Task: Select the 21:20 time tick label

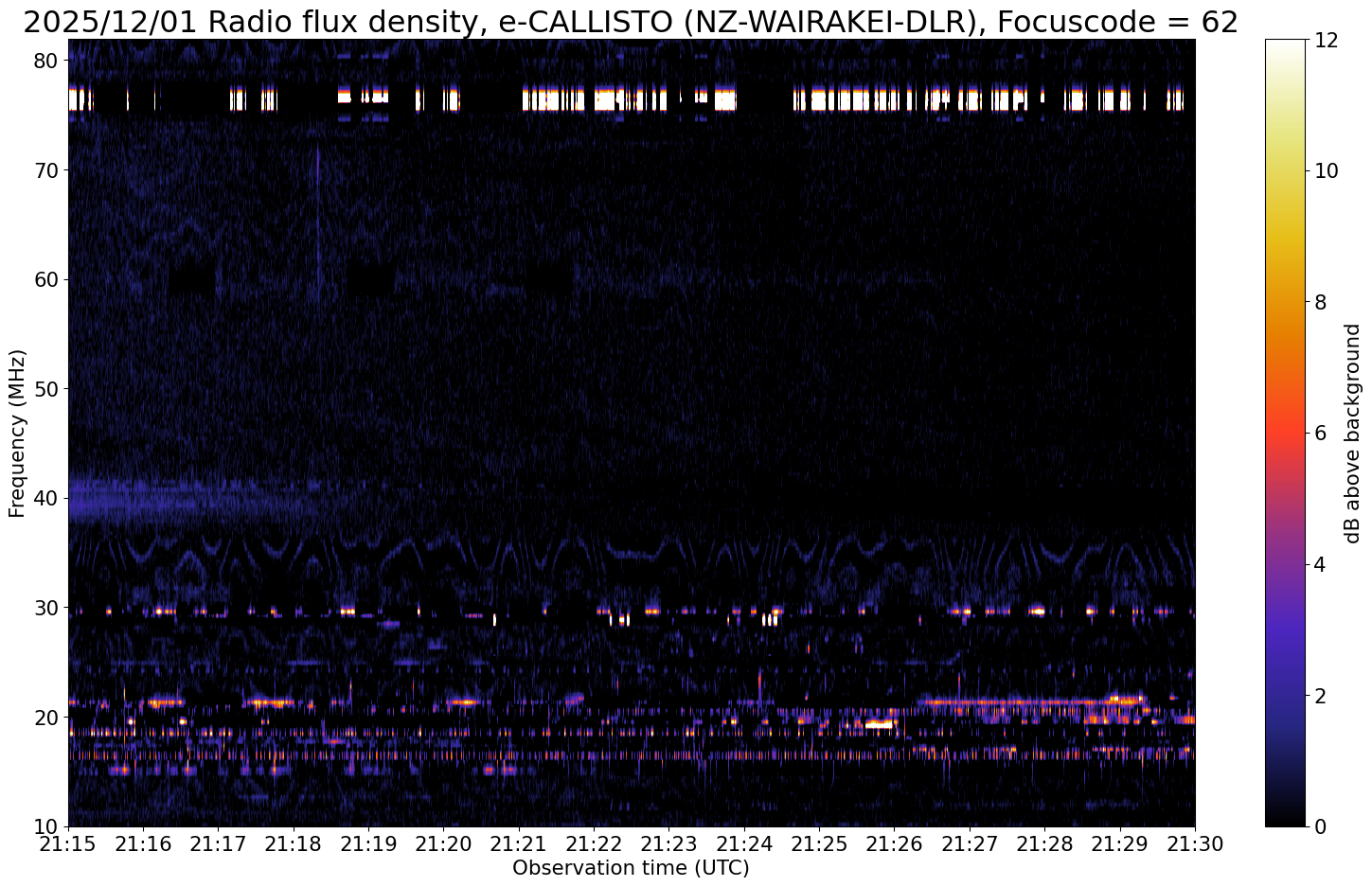Action: (x=443, y=843)
